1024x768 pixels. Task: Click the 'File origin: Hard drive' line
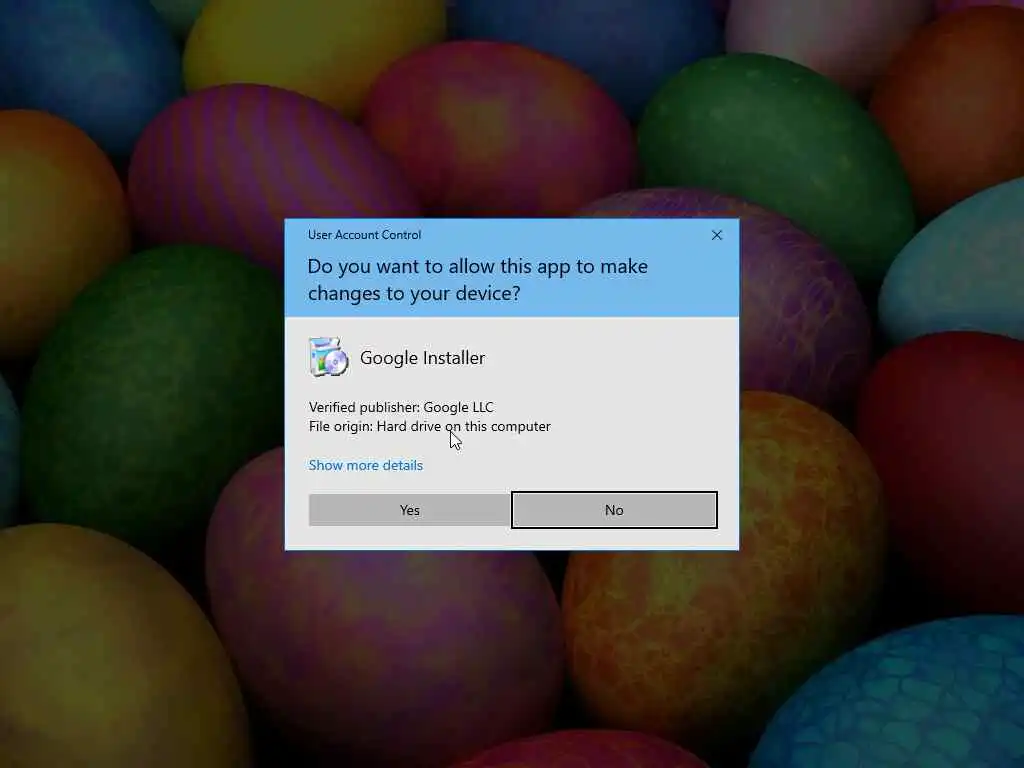click(430, 426)
